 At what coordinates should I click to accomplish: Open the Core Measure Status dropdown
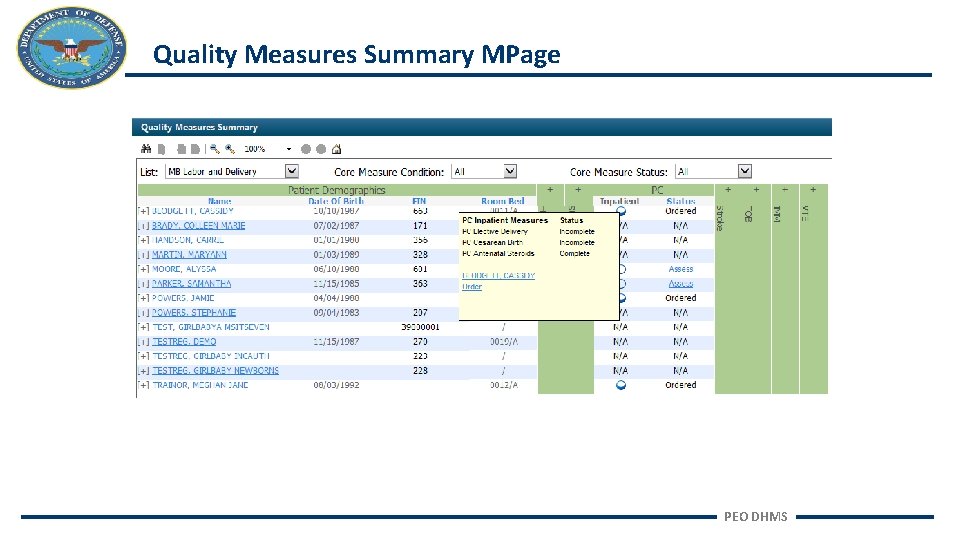pos(744,171)
